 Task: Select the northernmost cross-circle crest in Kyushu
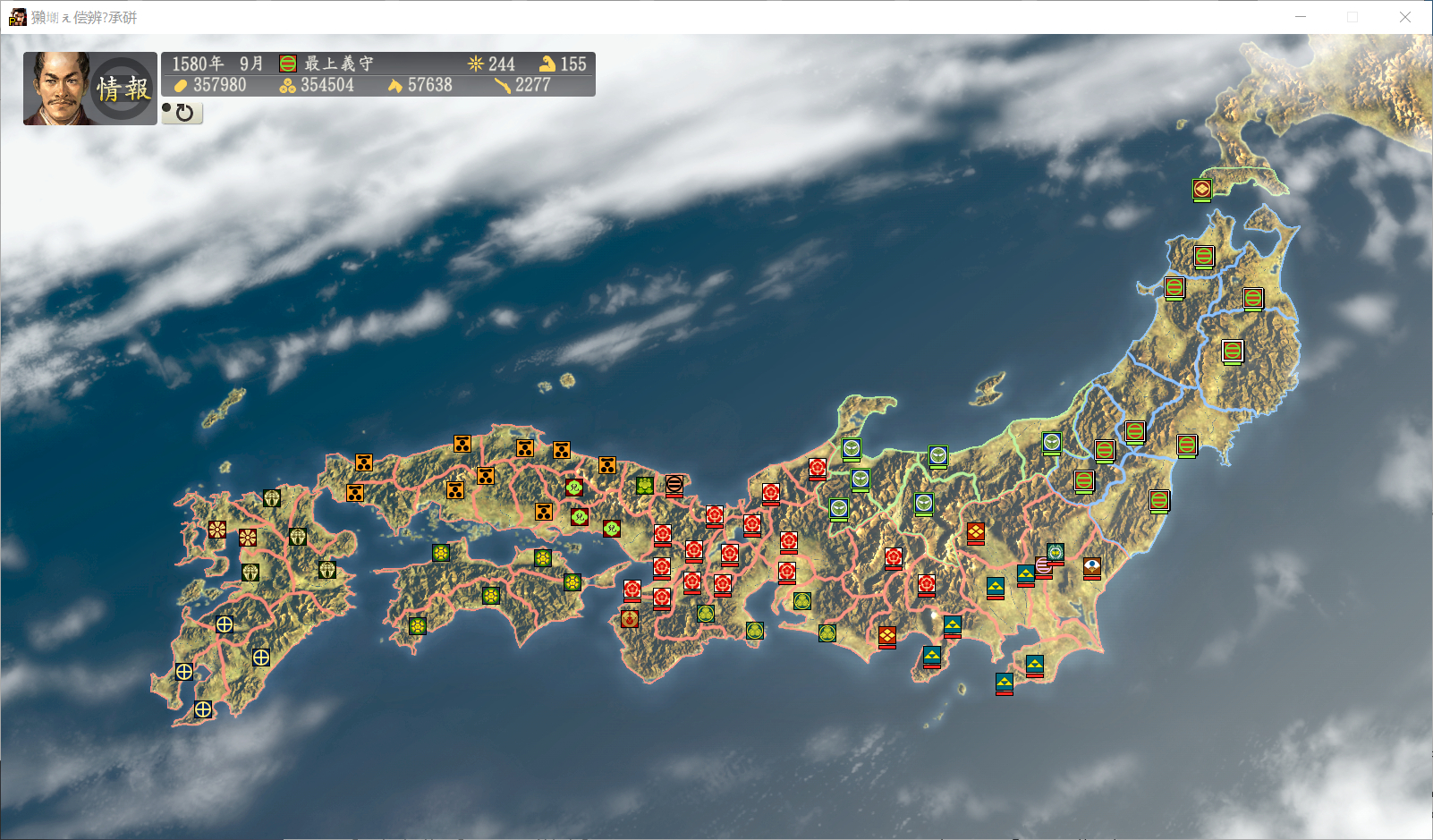tap(225, 624)
